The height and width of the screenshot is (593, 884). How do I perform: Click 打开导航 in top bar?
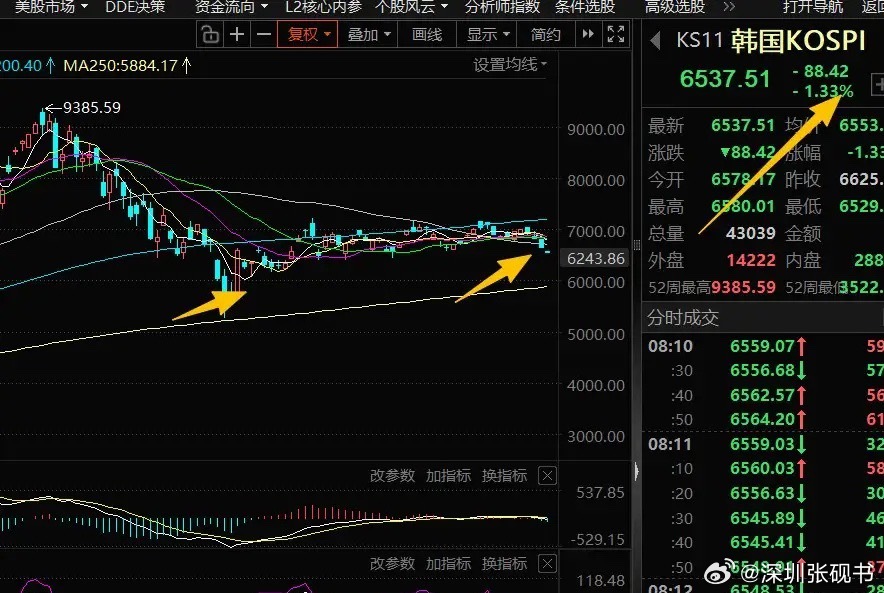(812, 7)
